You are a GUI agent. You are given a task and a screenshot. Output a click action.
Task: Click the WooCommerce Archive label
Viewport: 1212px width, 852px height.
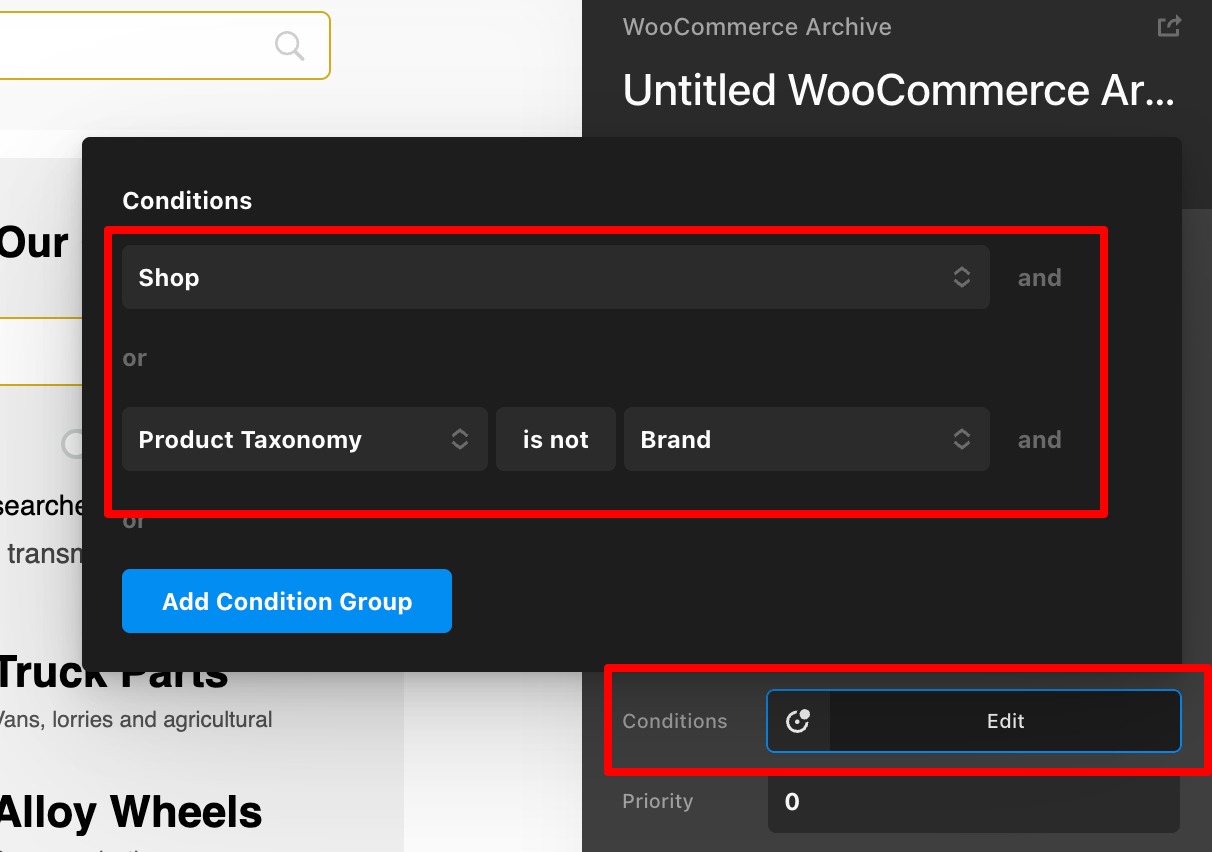pyautogui.click(x=757, y=27)
